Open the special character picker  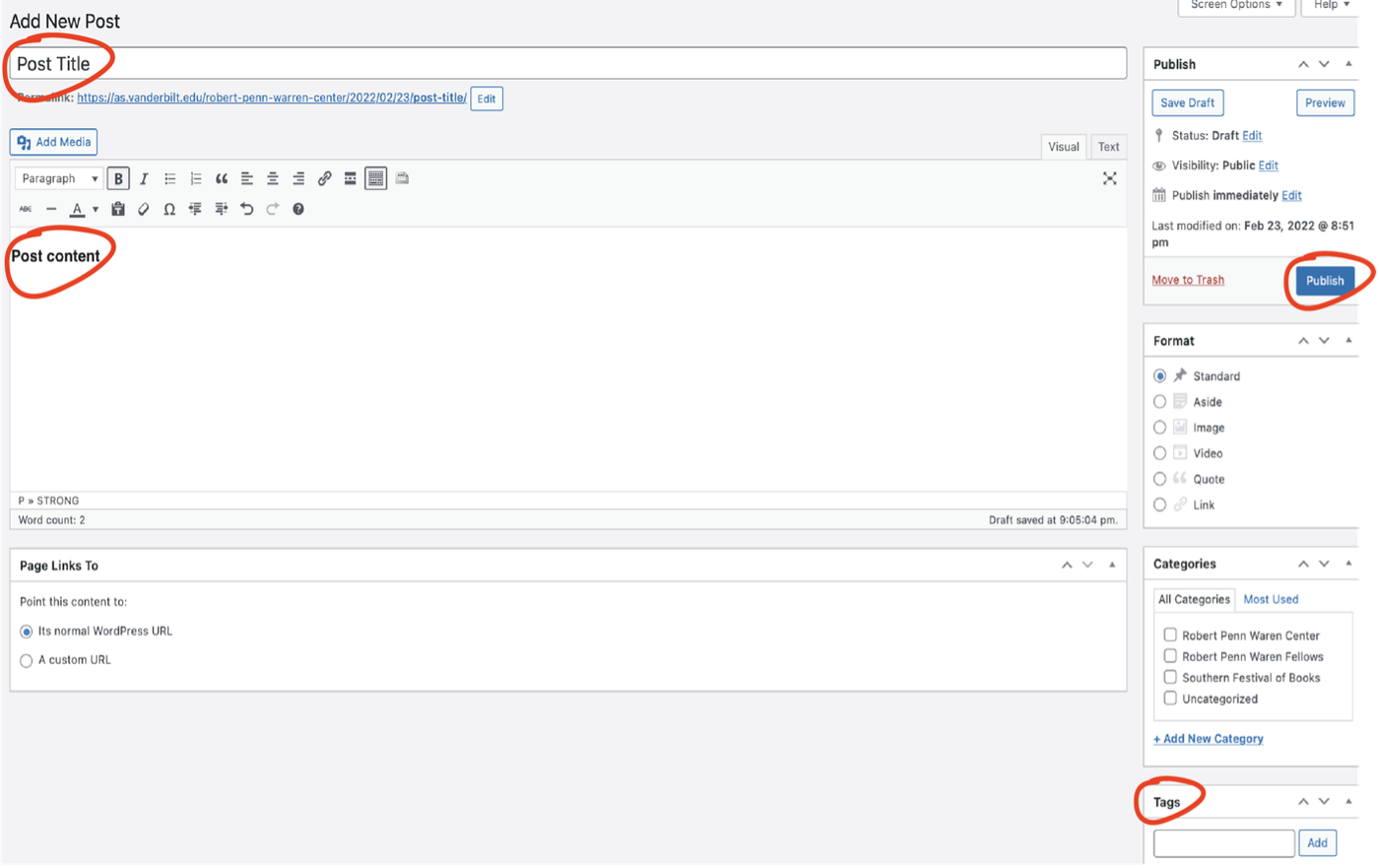tap(169, 208)
